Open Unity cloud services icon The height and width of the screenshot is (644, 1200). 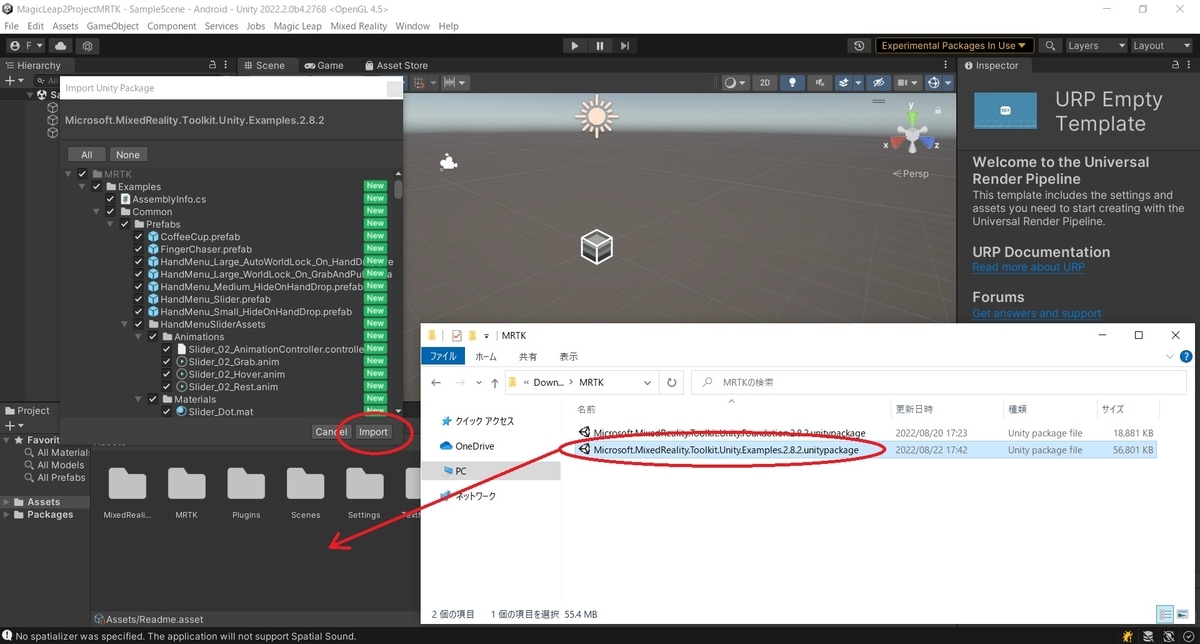60,46
